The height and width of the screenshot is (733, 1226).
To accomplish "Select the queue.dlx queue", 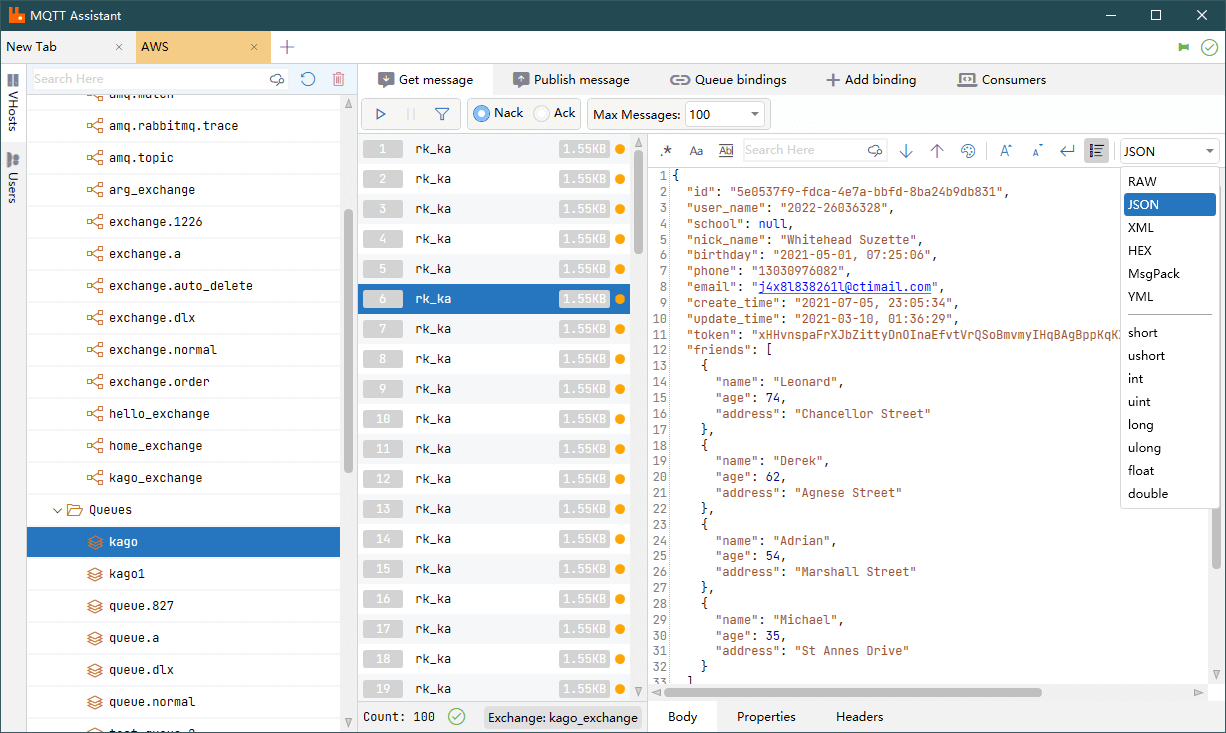I will click(x=141, y=670).
